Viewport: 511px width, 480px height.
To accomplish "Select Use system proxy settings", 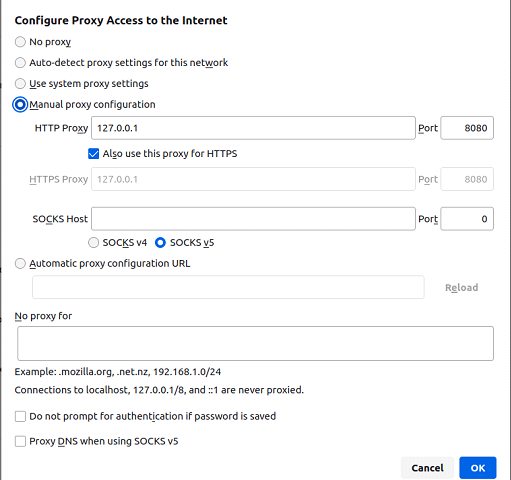I will coord(20,83).
